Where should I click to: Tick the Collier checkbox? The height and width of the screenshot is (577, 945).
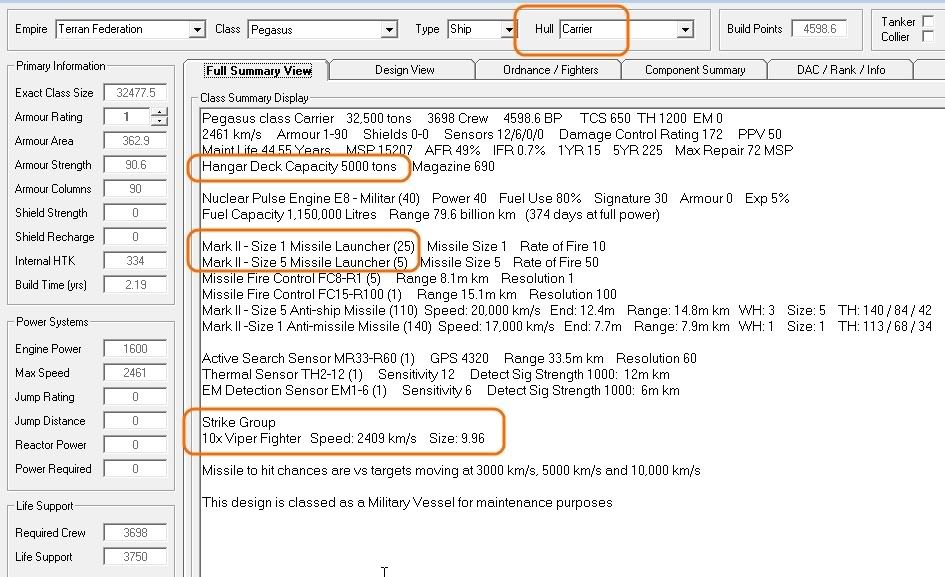click(928, 37)
